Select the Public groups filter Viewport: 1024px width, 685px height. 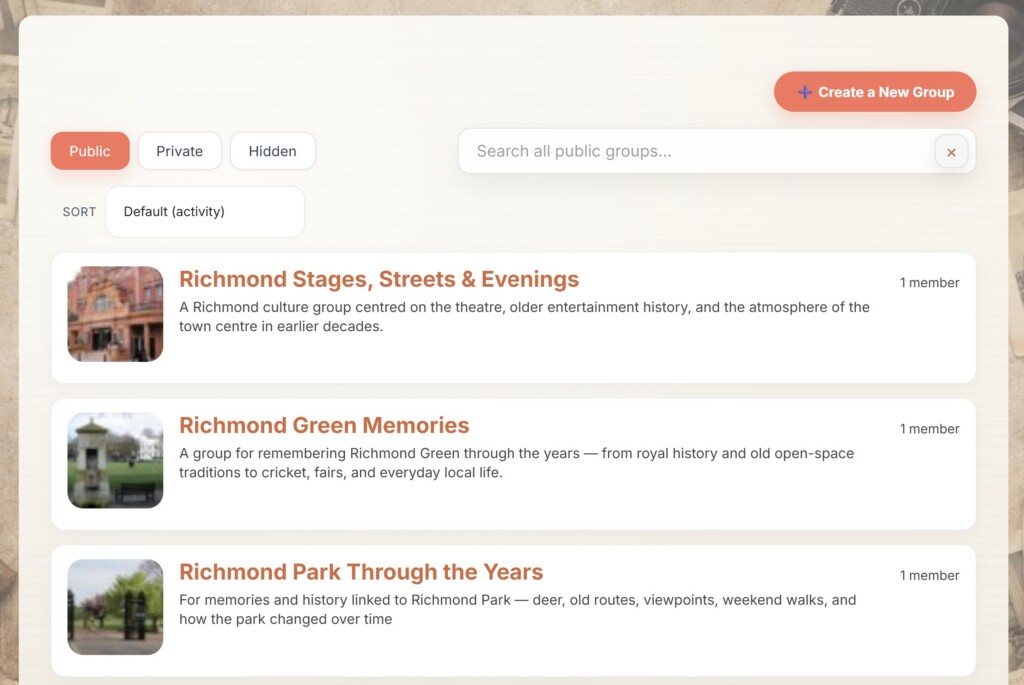[90, 151]
